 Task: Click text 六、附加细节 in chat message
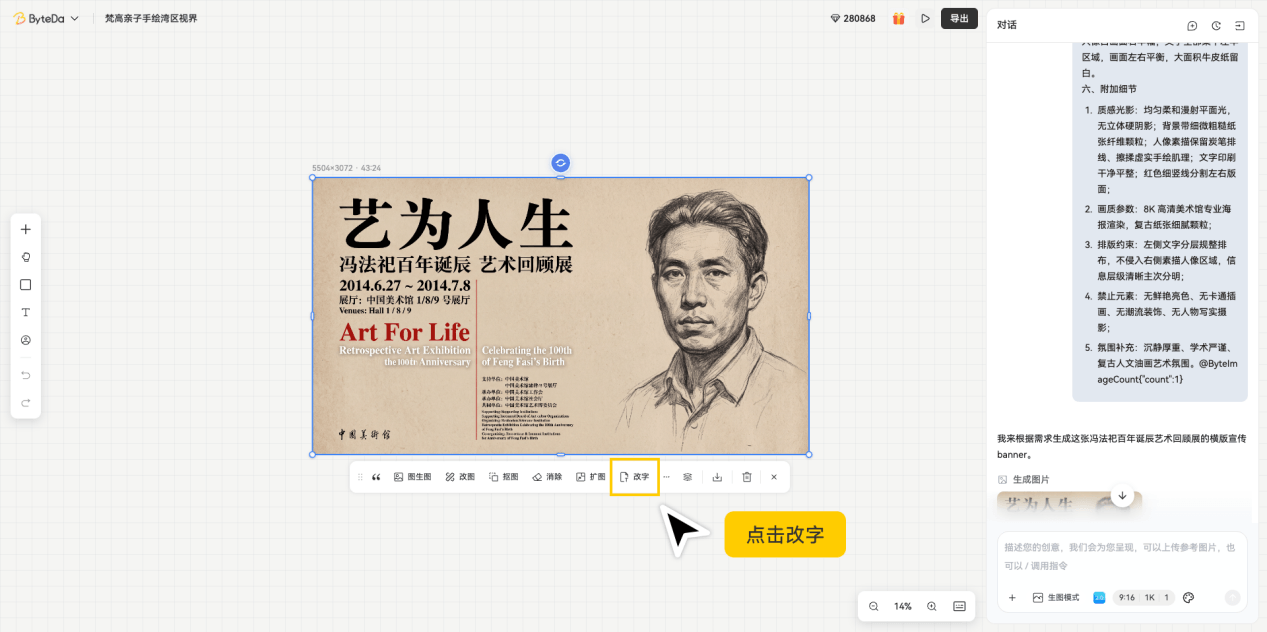tap(1109, 89)
